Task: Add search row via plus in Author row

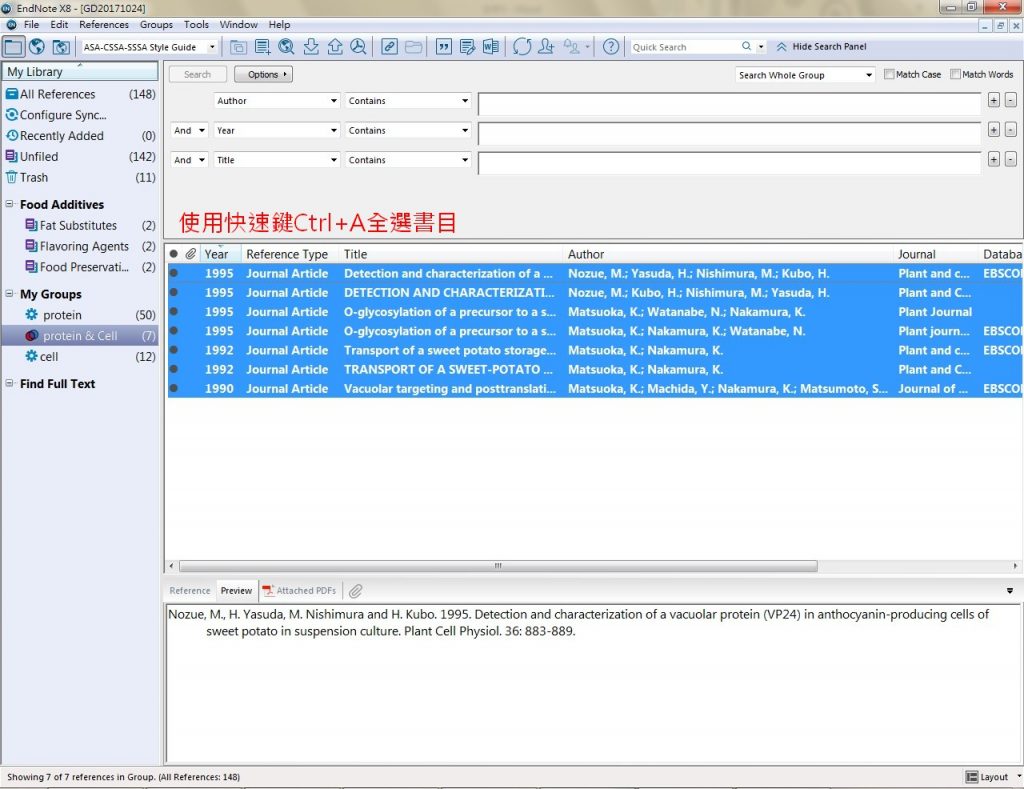Action: click(993, 100)
